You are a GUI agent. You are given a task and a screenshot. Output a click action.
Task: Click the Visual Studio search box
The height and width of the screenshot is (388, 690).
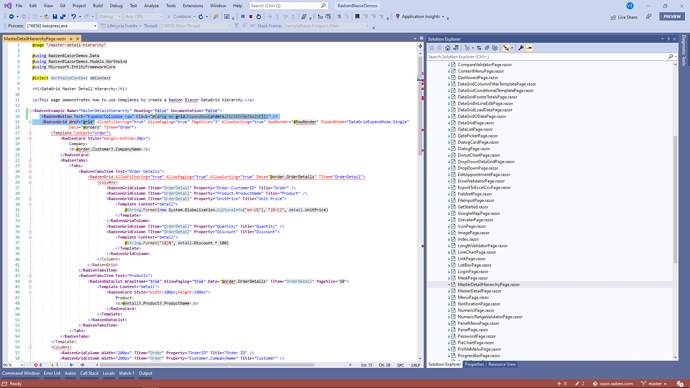point(289,6)
